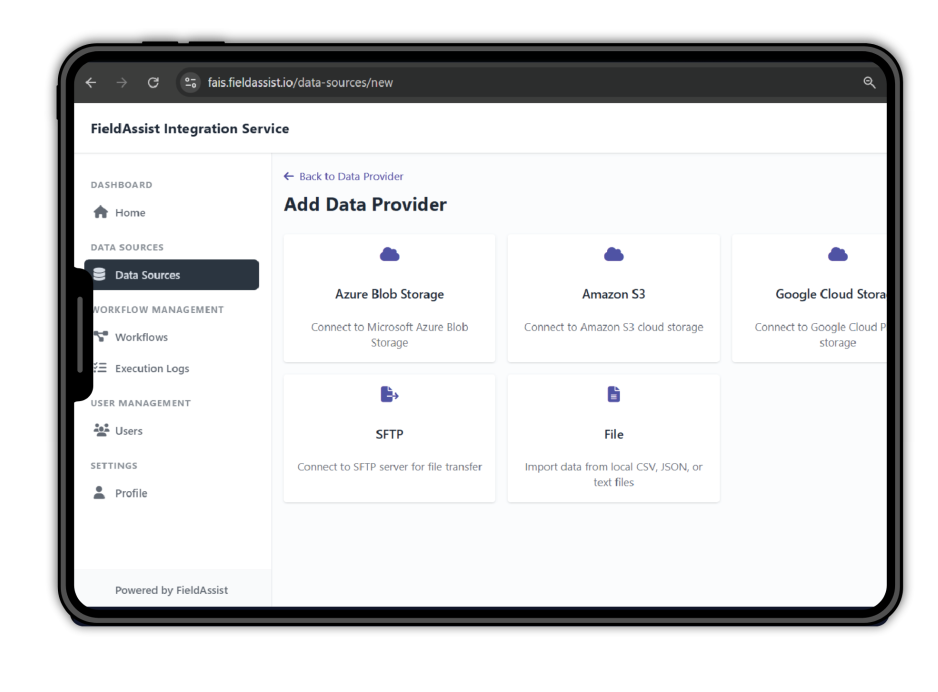
Task: Click the FieldAssist Integration Service title
Action: 190,129
